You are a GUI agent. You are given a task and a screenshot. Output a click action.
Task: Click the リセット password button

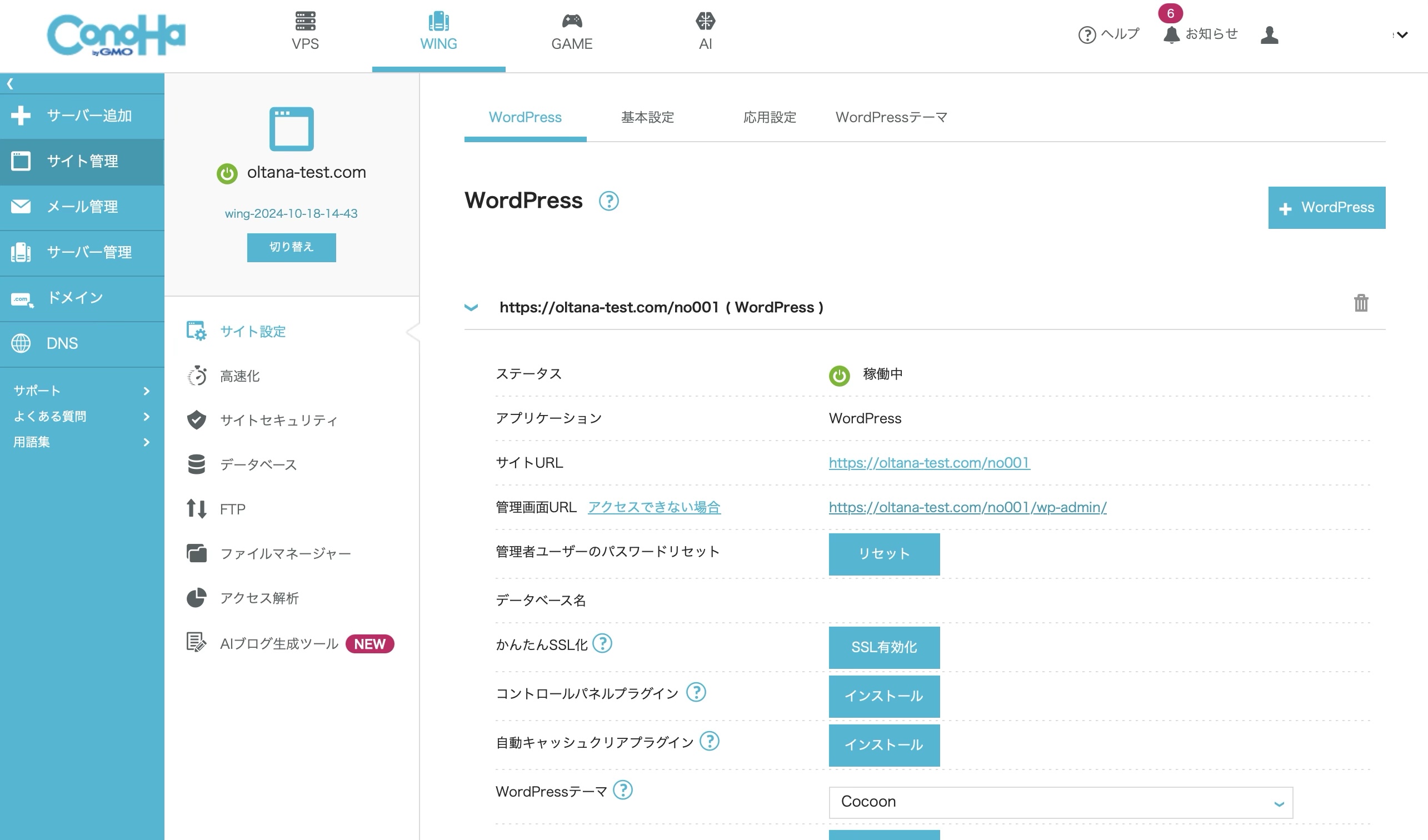coord(884,554)
